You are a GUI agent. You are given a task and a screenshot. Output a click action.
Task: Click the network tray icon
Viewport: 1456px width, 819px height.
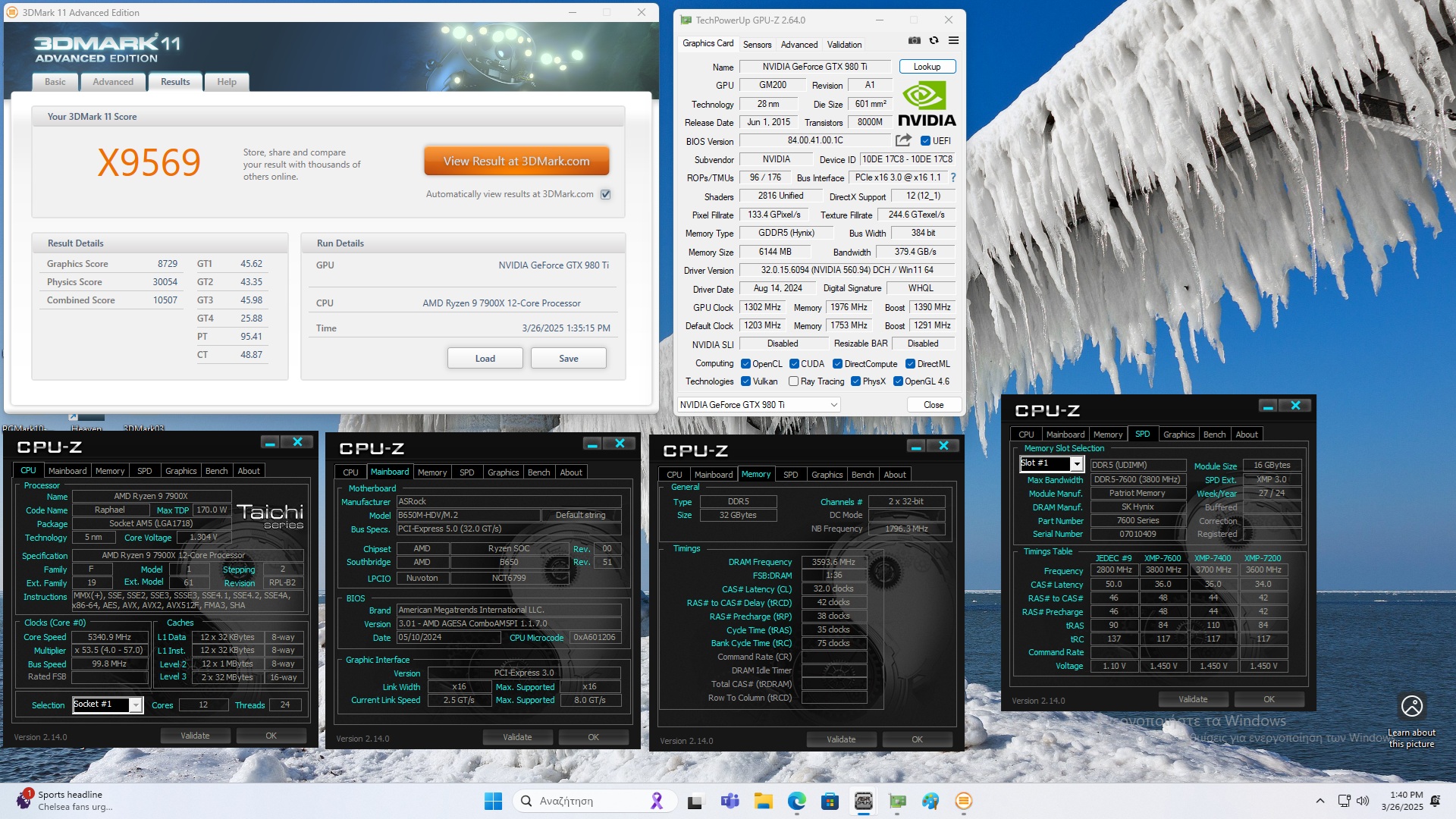click(1344, 801)
